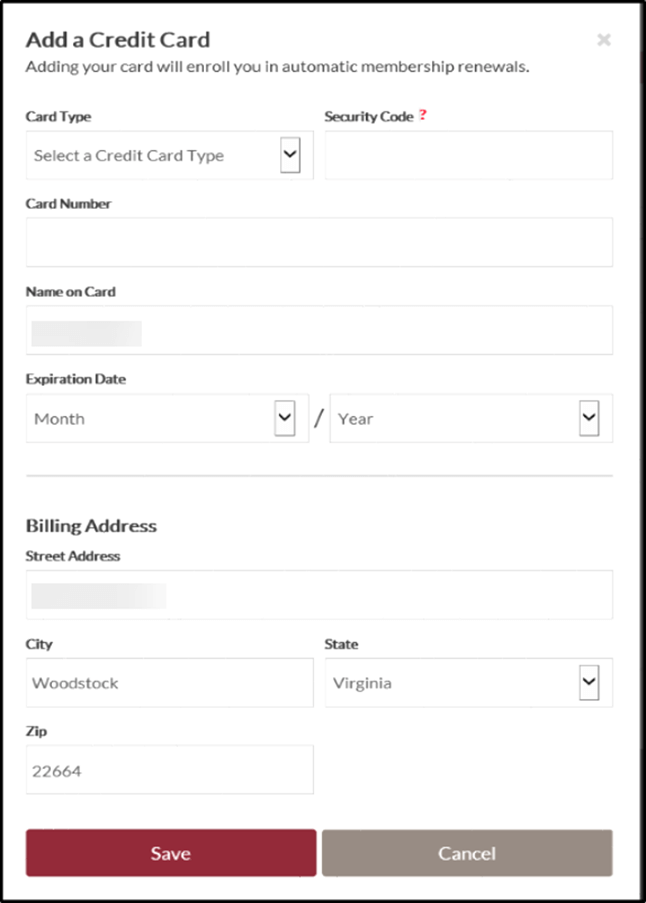Open the Card Type dropdown arrow
The height and width of the screenshot is (903, 646).
[x=290, y=154]
